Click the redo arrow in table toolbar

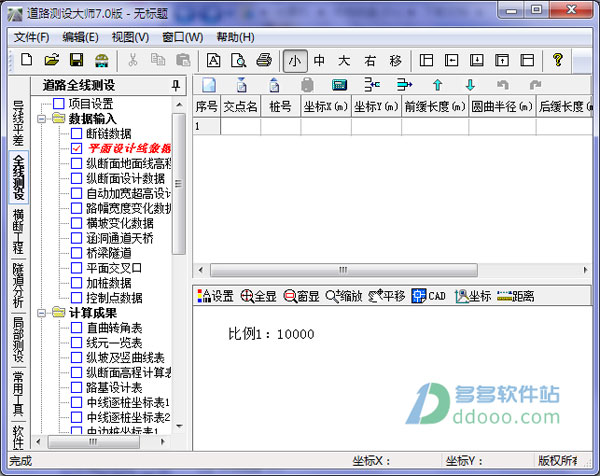pos(535,85)
